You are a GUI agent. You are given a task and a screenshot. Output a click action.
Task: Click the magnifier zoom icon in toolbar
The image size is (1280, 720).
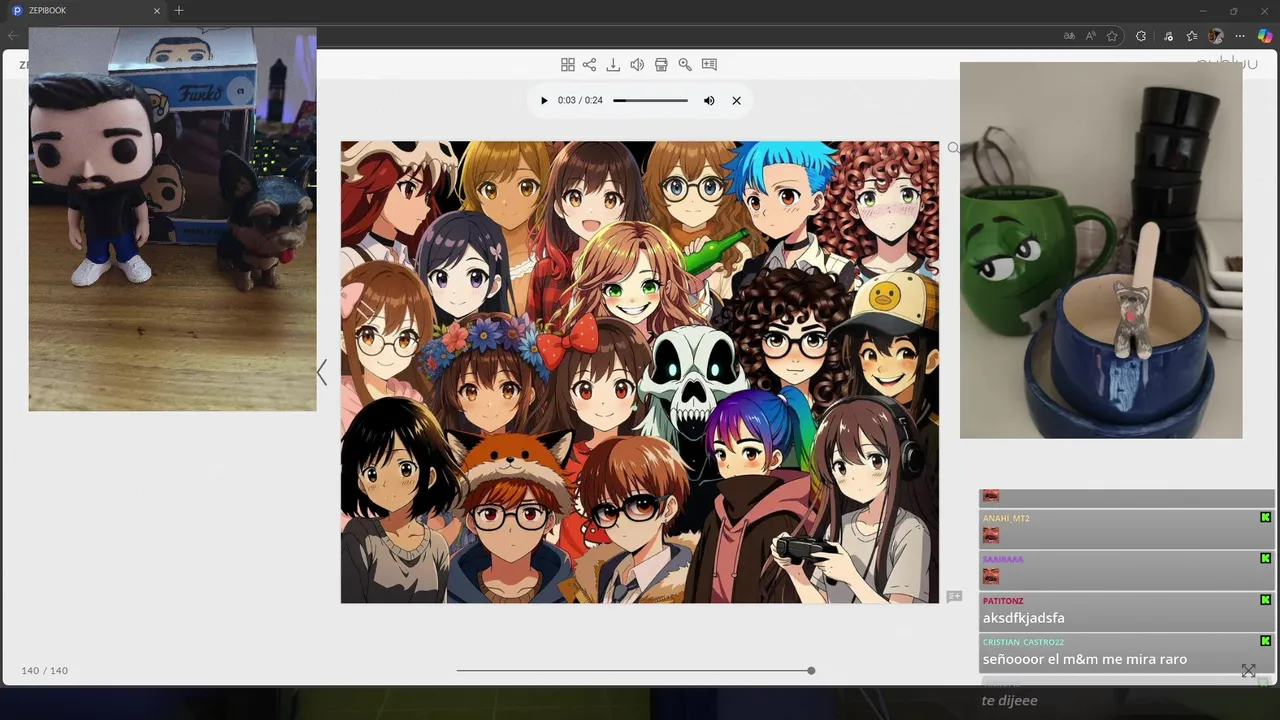(685, 64)
